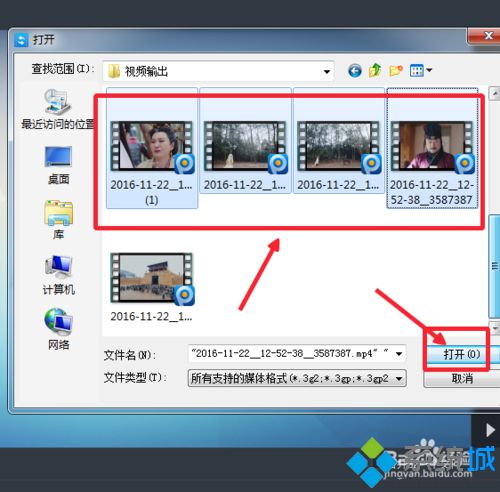
Task: Click the 取消 cancel button
Action: click(462, 379)
